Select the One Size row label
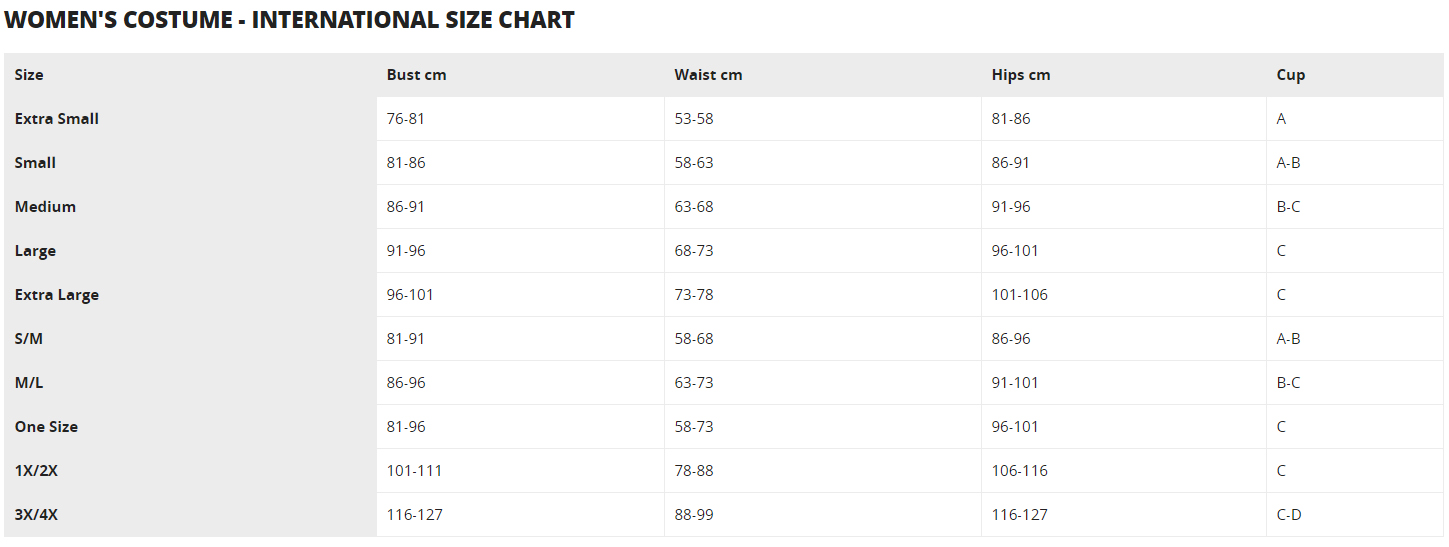Viewport: 1449px width, 547px height. pyautogui.click(x=46, y=427)
